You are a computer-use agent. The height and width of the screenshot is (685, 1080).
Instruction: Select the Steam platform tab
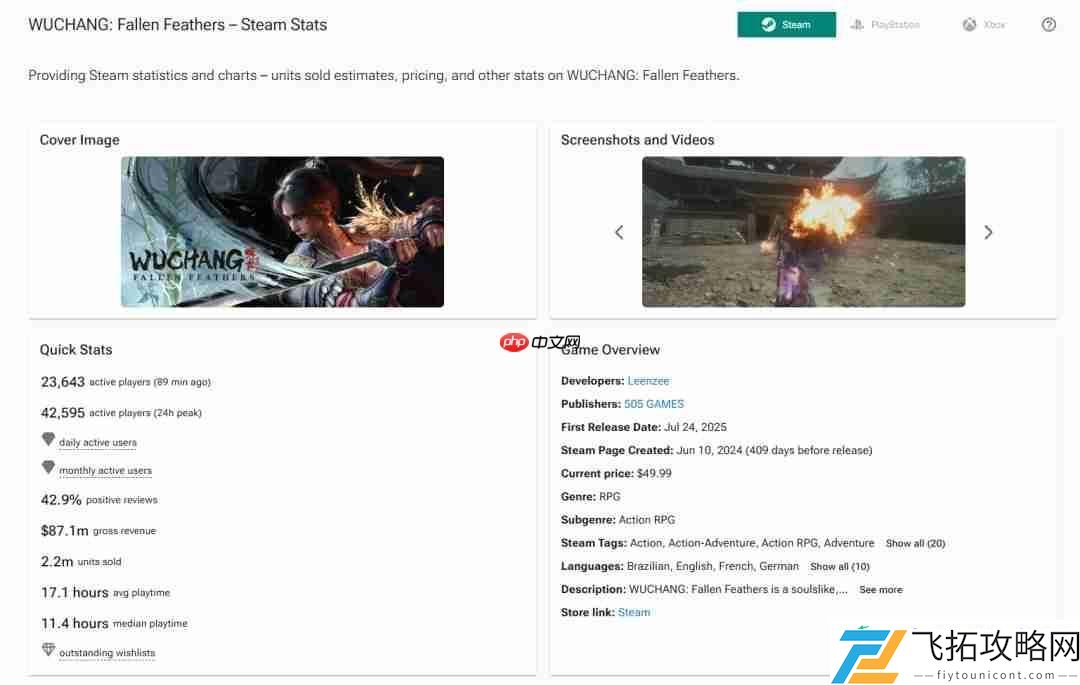pyautogui.click(x=786, y=25)
